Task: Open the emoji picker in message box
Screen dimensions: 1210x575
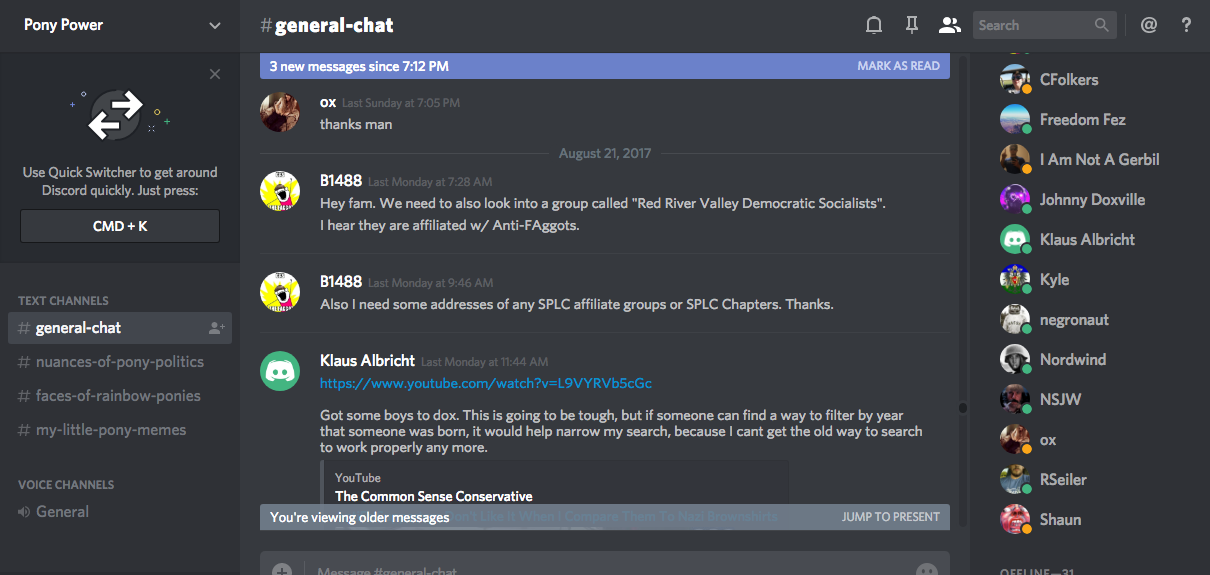Action: pyautogui.click(x=926, y=570)
